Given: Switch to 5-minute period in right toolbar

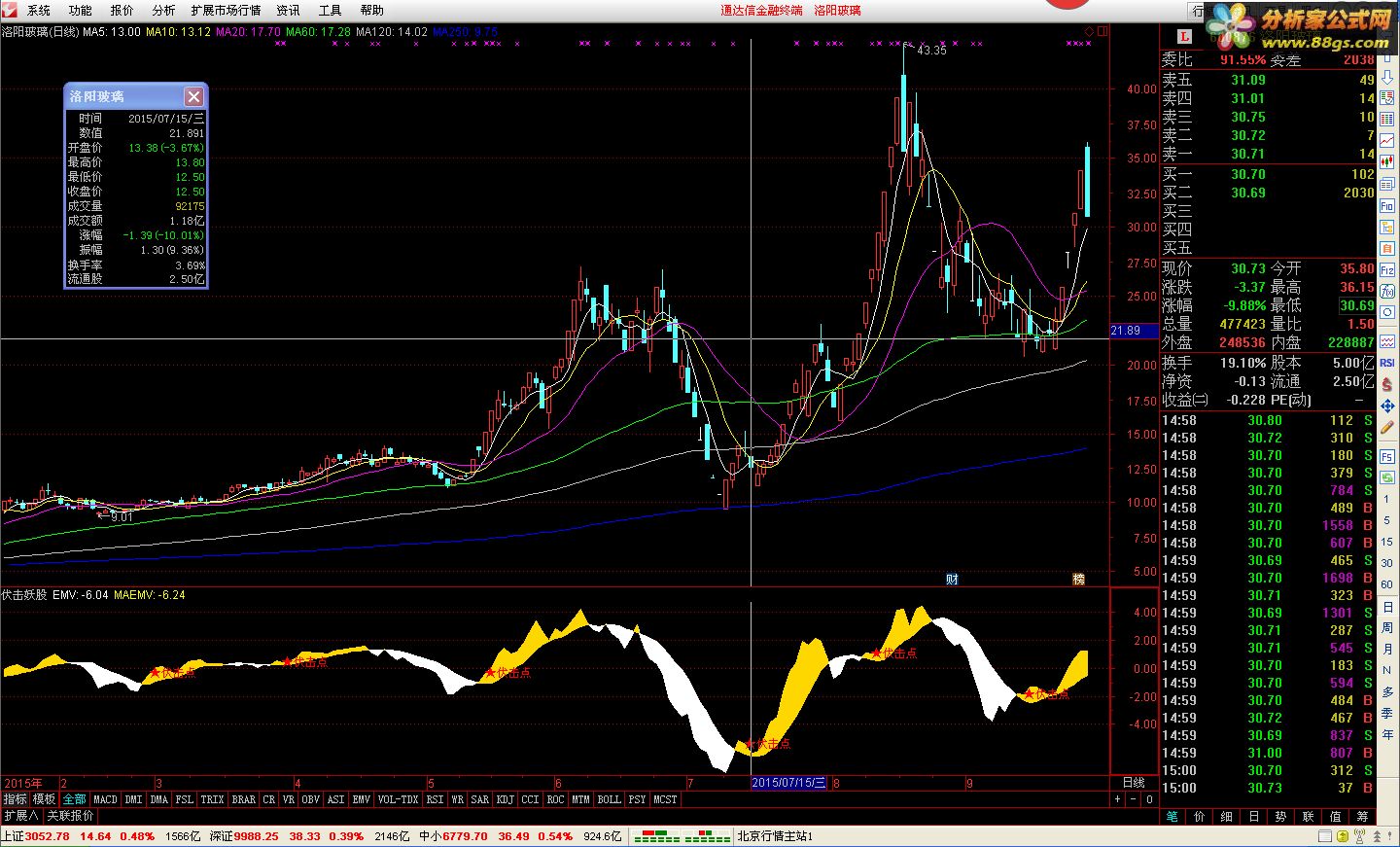Looking at the screenshot, I should click(x=1387, y=522).
